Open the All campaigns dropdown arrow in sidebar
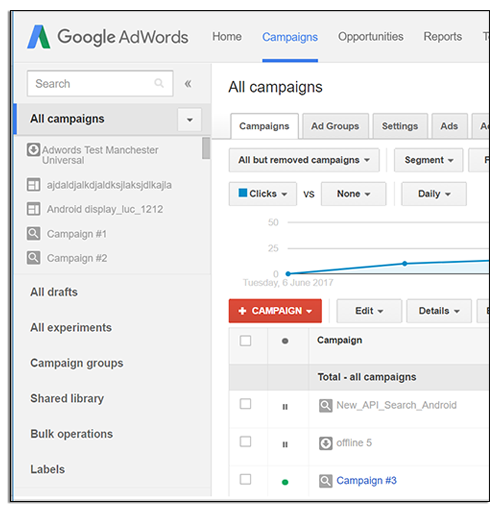The width and height of the screenshot is (500, 512). [190, 119]
